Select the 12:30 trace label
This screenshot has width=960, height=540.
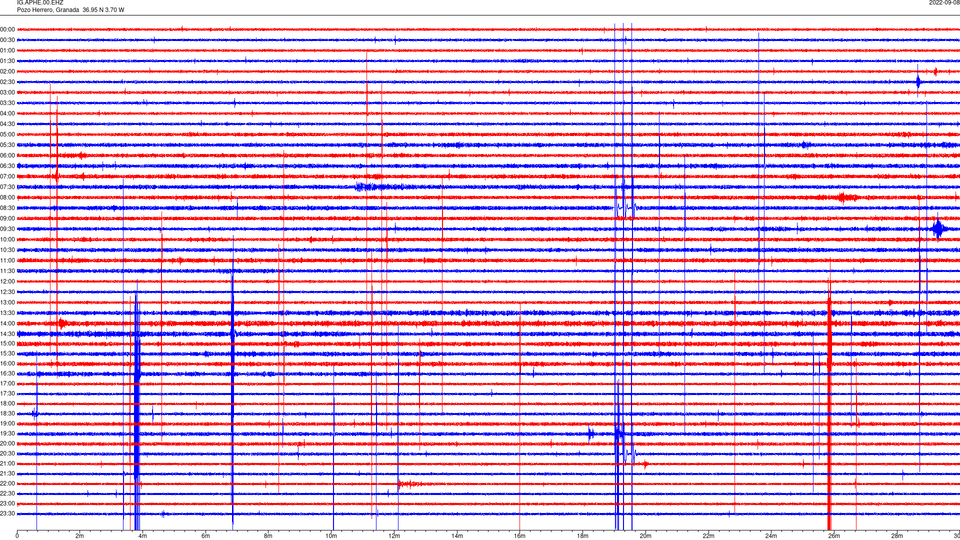(x=7, y=292)
